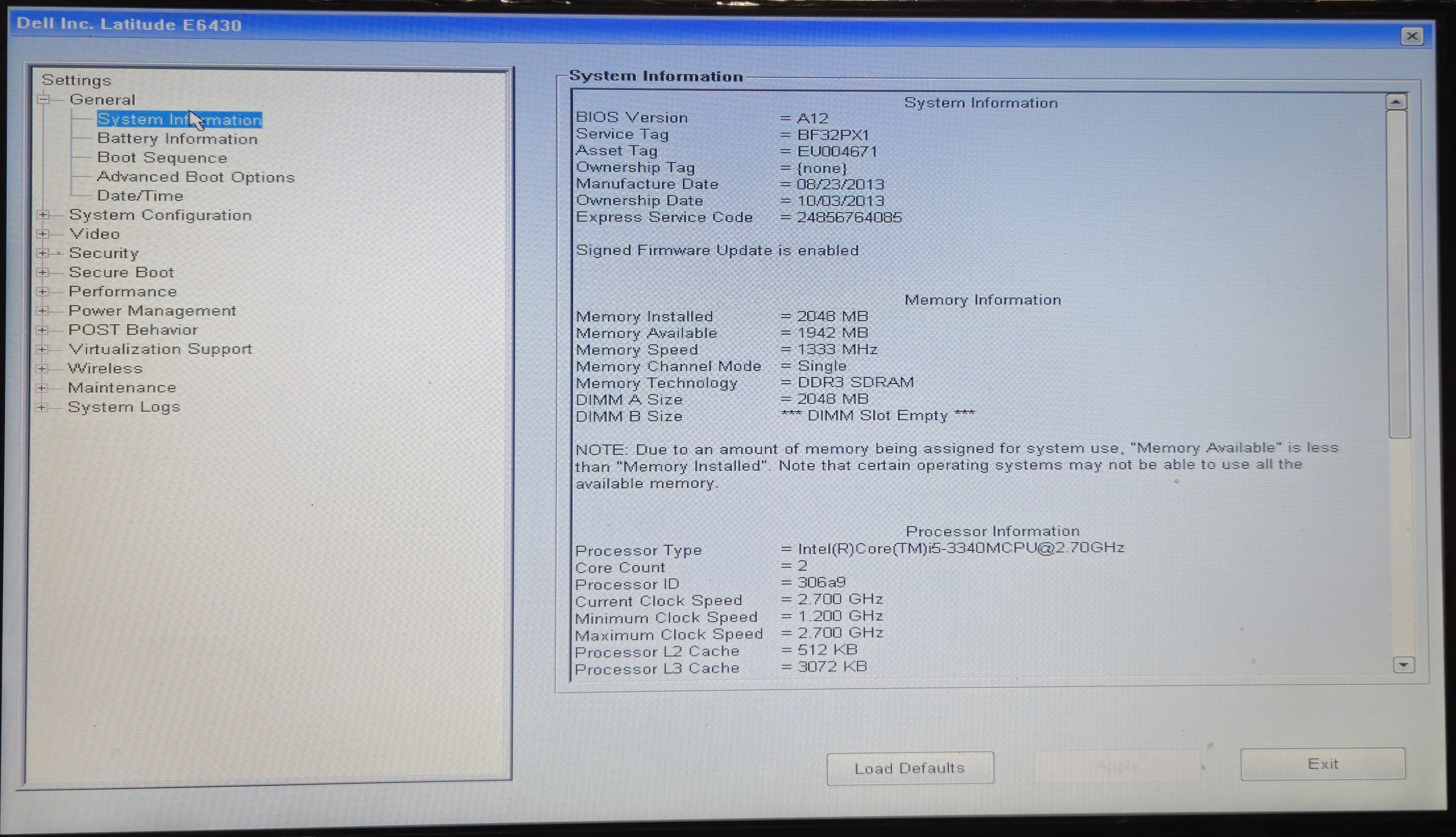Click the vertical scrollbar thumb

[1399, 273]
